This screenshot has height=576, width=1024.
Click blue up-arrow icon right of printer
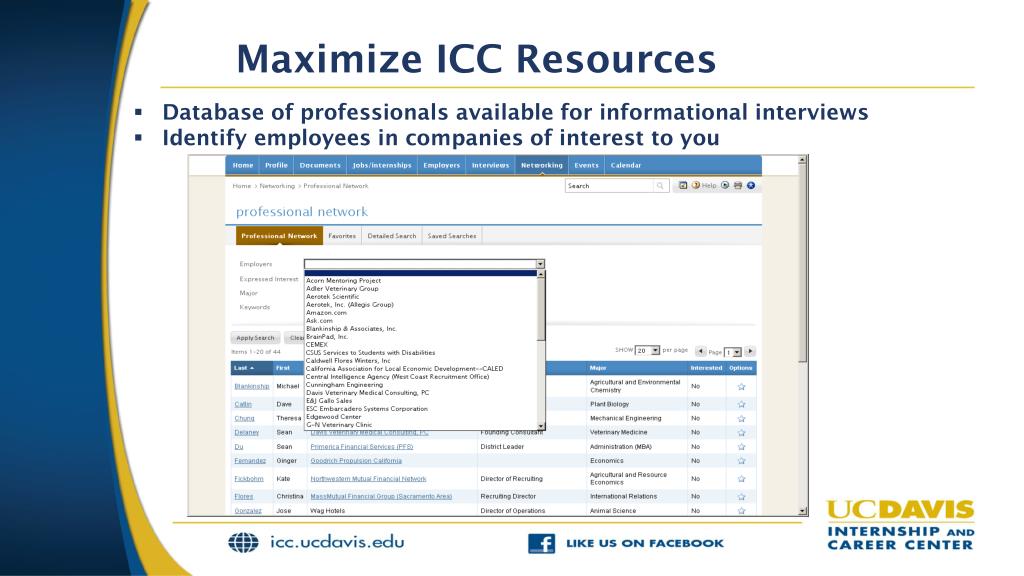point(751,185)
